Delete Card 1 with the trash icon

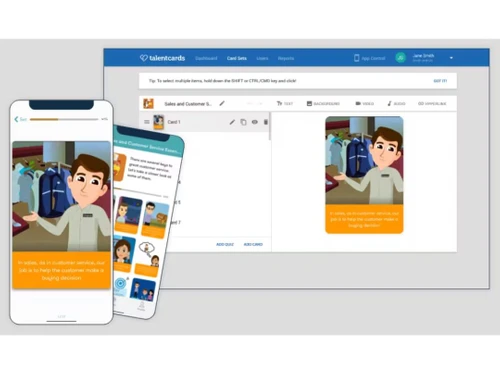click(266, 122)
